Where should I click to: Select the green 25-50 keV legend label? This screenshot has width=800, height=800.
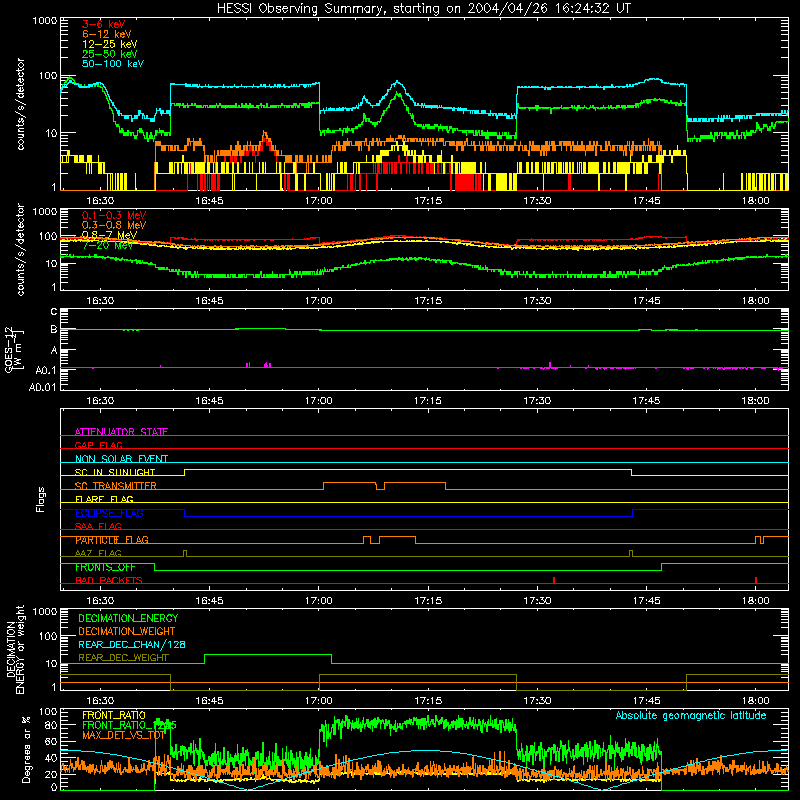click(x=109, y=54)
